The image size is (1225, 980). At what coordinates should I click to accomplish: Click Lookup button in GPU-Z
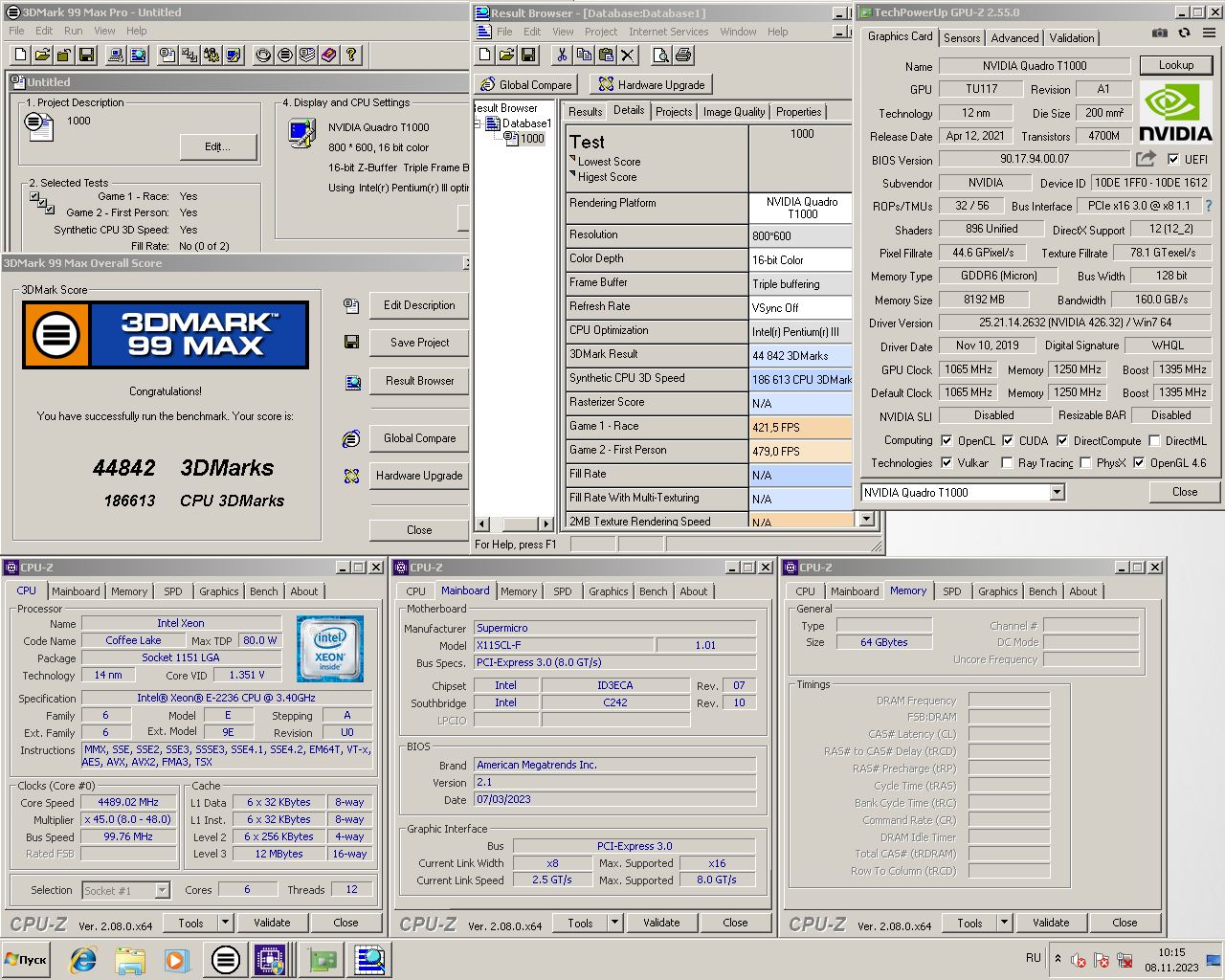tap(1176, 65)
